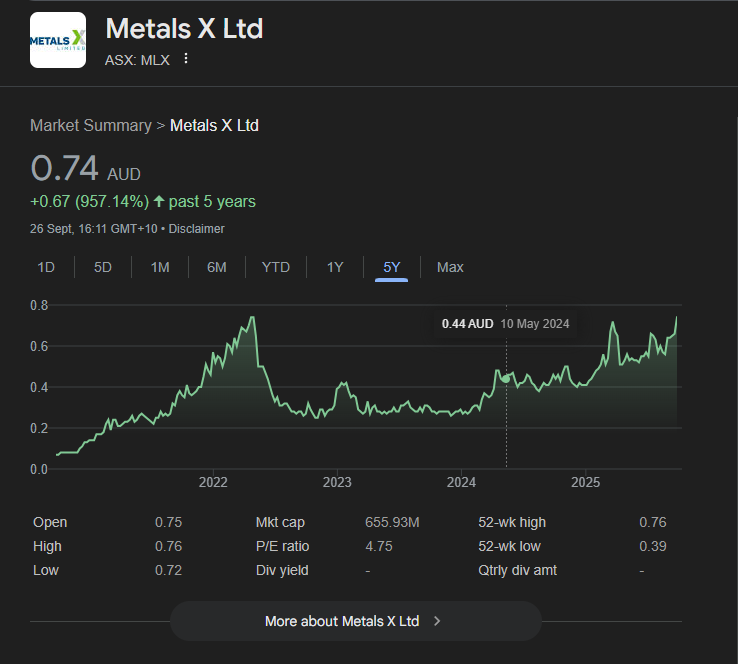Click the 2025 x-axis label
Screen dimensions: 738x664
pyautogui.click(x=585, y=482)
